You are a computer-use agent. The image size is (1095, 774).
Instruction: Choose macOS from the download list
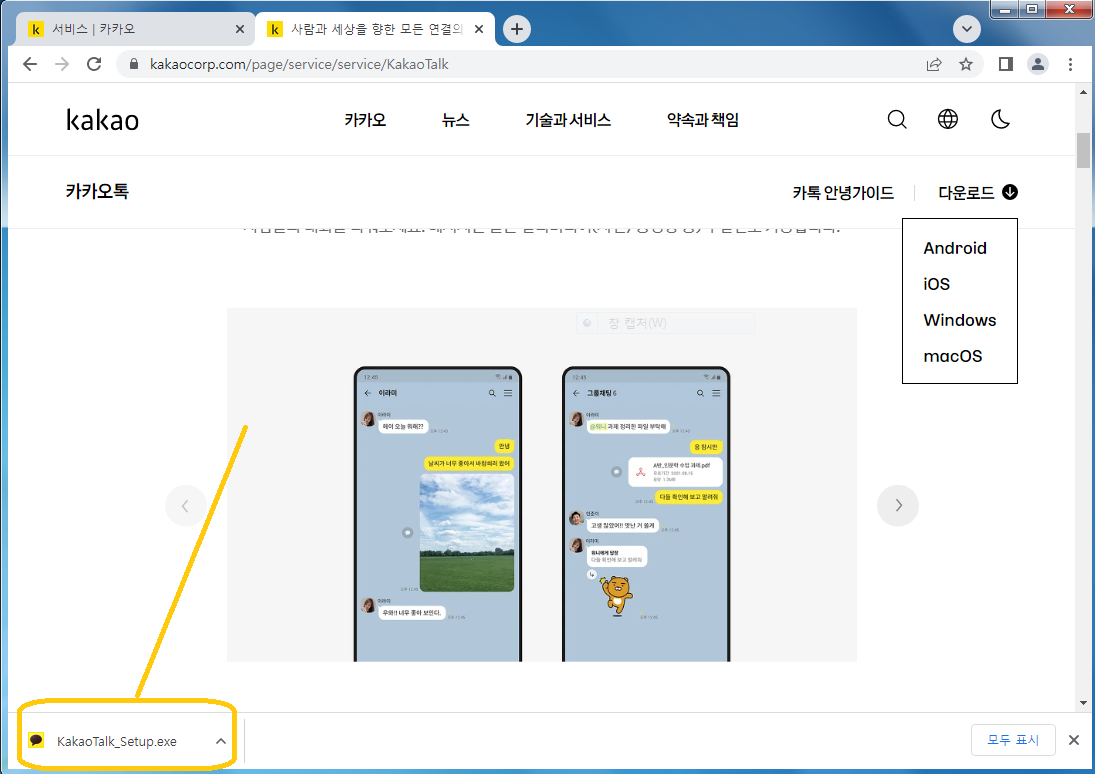pos(953,356)
